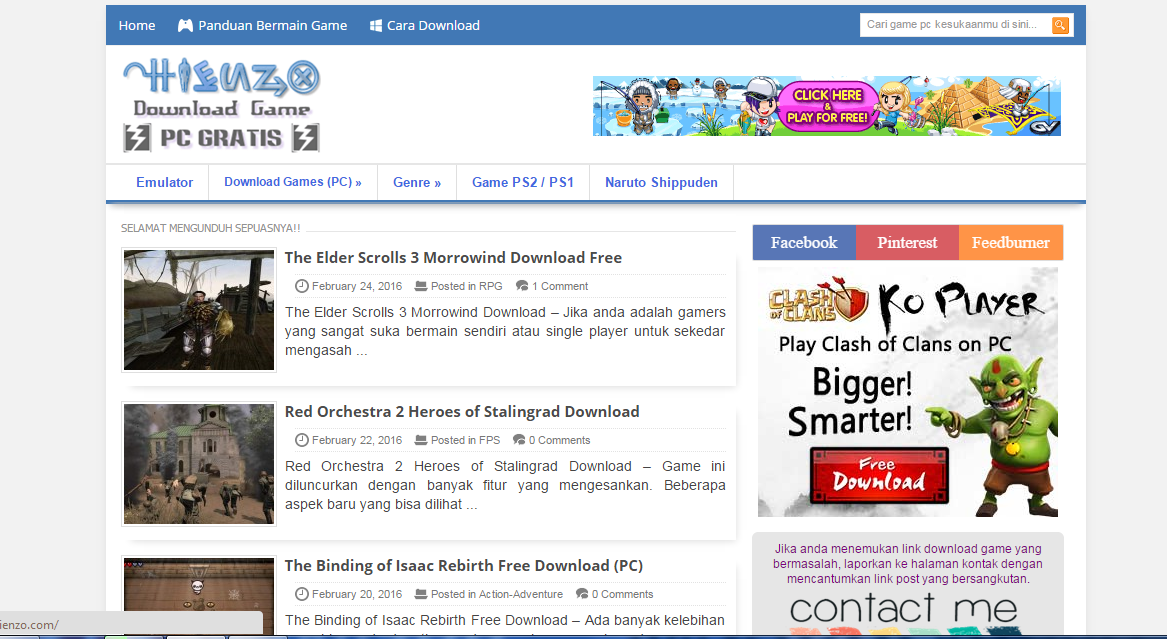Click the folder icon before Posted in Action-Adventure
This screenshot has height=639, width=1167.
point(421,594)
